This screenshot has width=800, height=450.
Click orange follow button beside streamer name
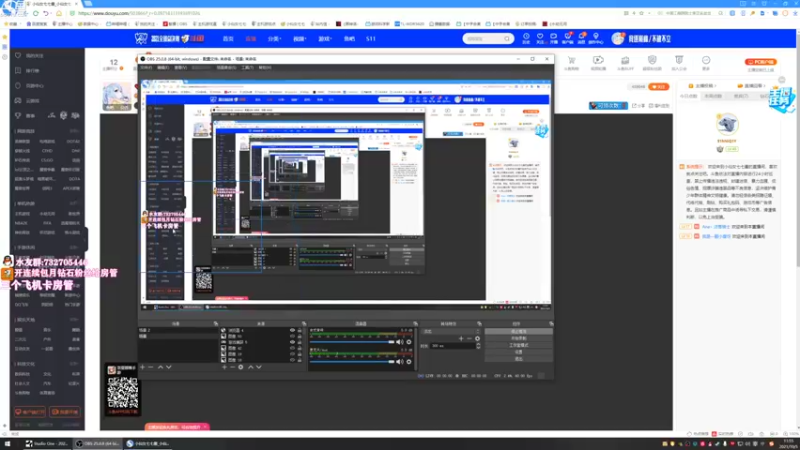[x=659, y=87]
